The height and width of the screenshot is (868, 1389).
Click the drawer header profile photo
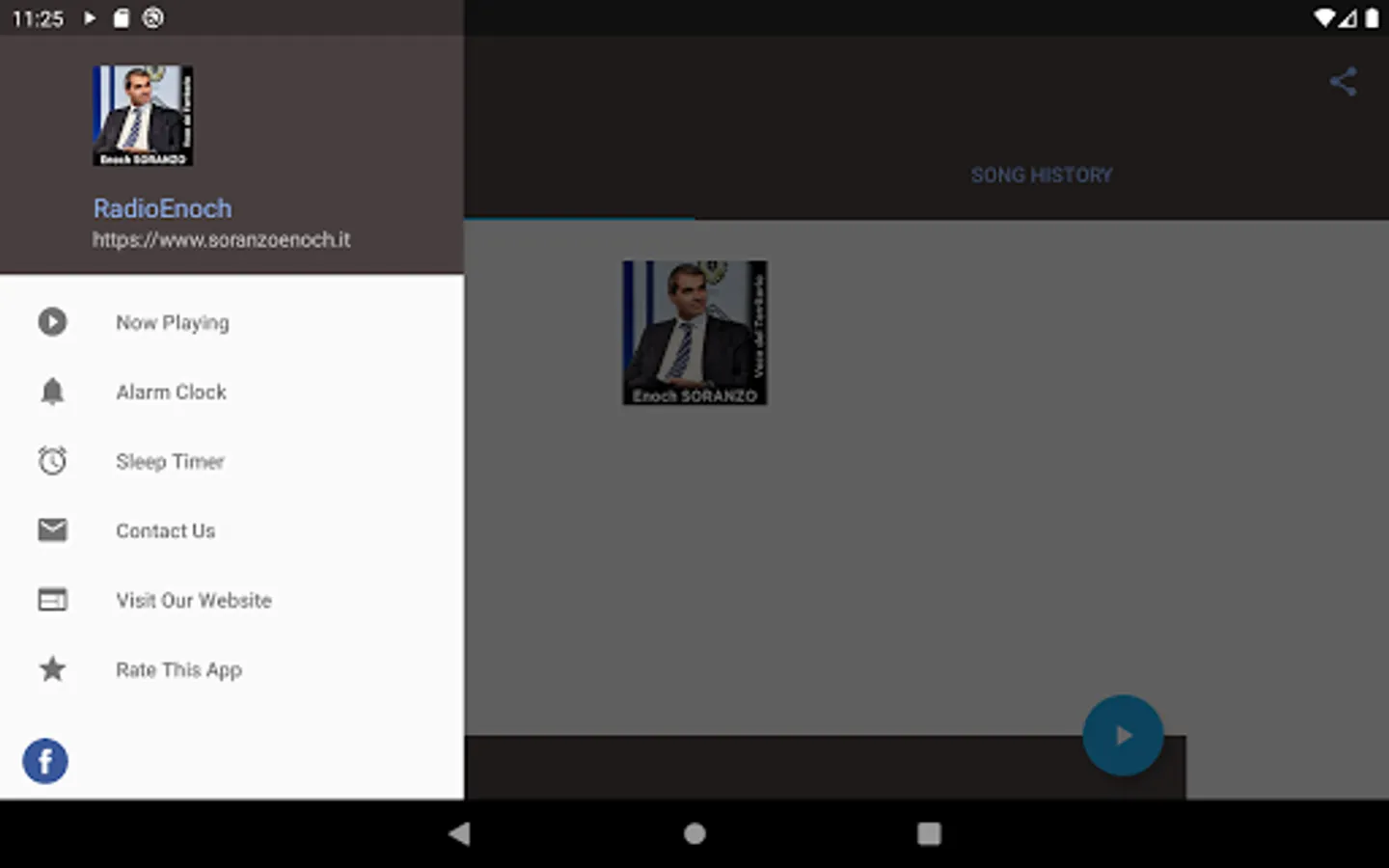143,116
